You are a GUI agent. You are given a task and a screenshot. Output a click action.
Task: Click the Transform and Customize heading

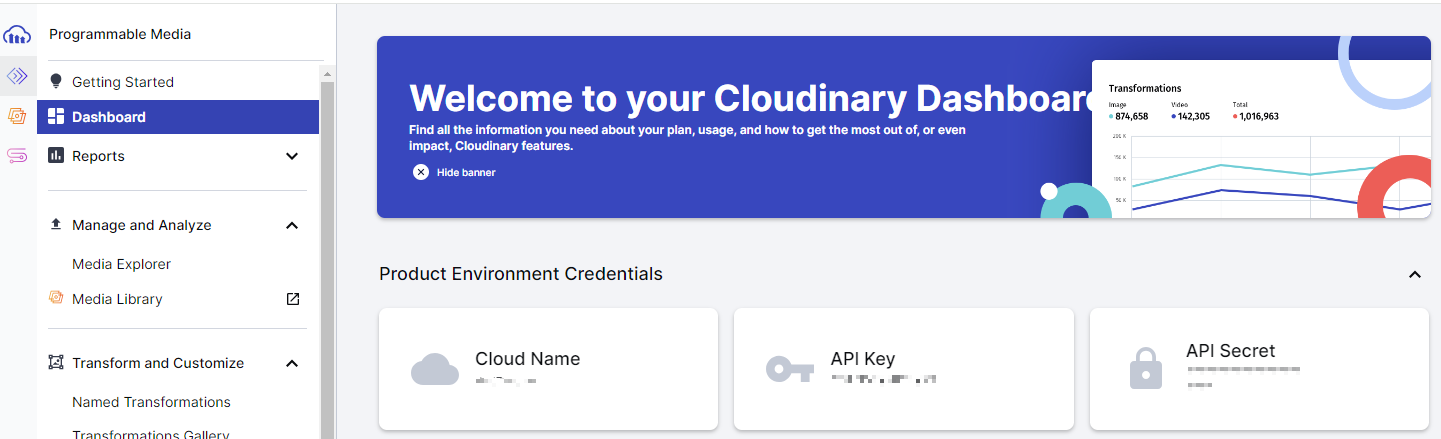point(158,363)
